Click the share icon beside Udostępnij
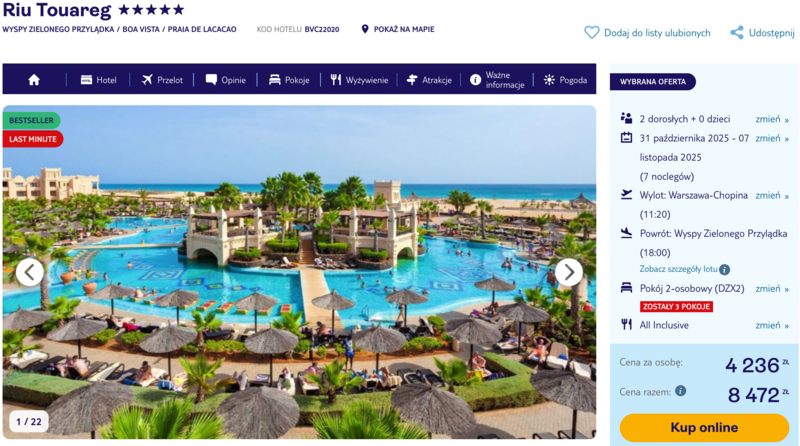Screen dimensions: 800x446 [737, 33]
